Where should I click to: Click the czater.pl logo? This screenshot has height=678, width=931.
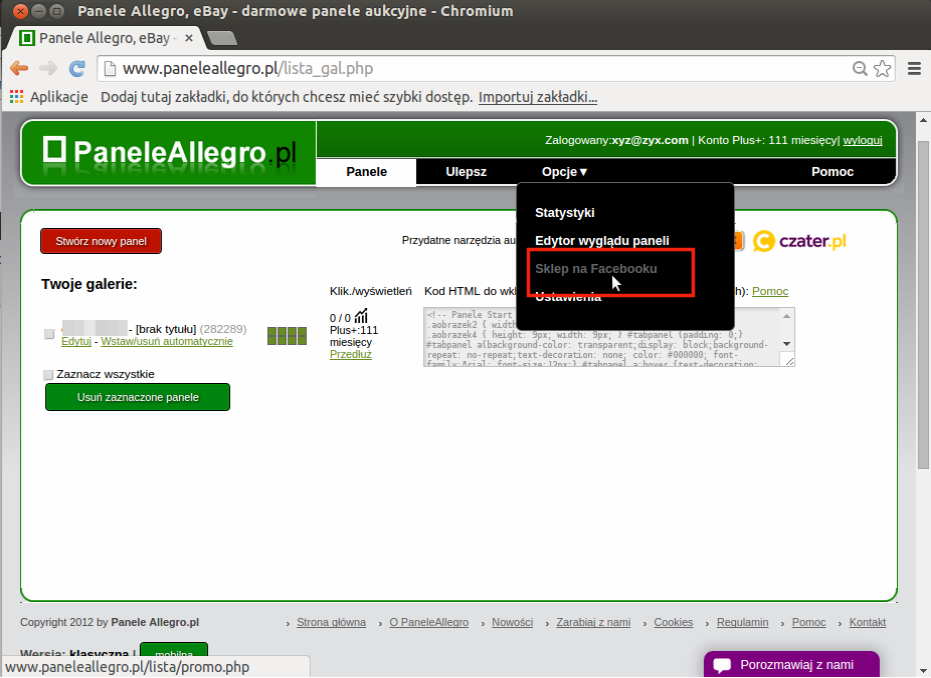click(800, 241)
